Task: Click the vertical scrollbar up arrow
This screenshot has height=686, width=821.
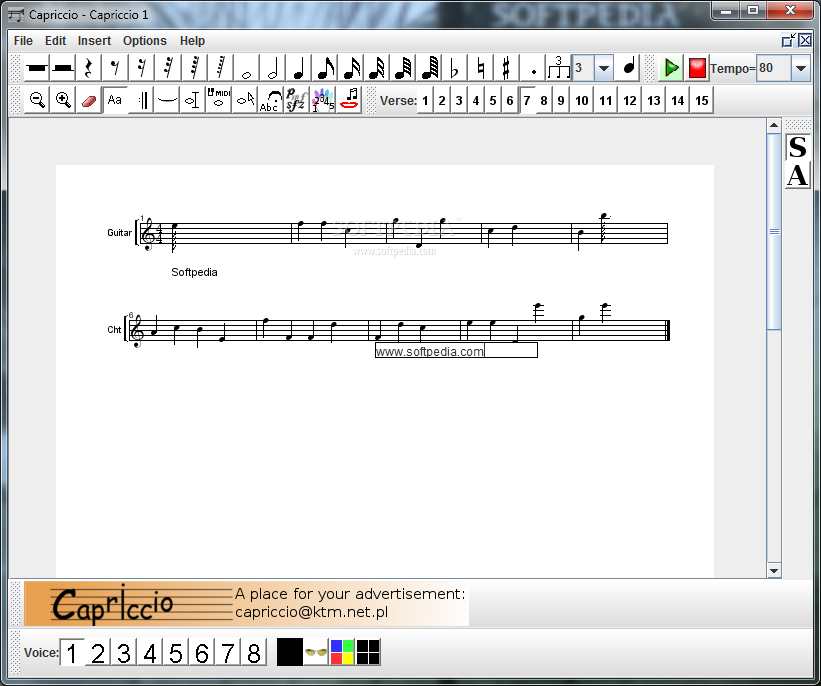Action: (774, 126)
